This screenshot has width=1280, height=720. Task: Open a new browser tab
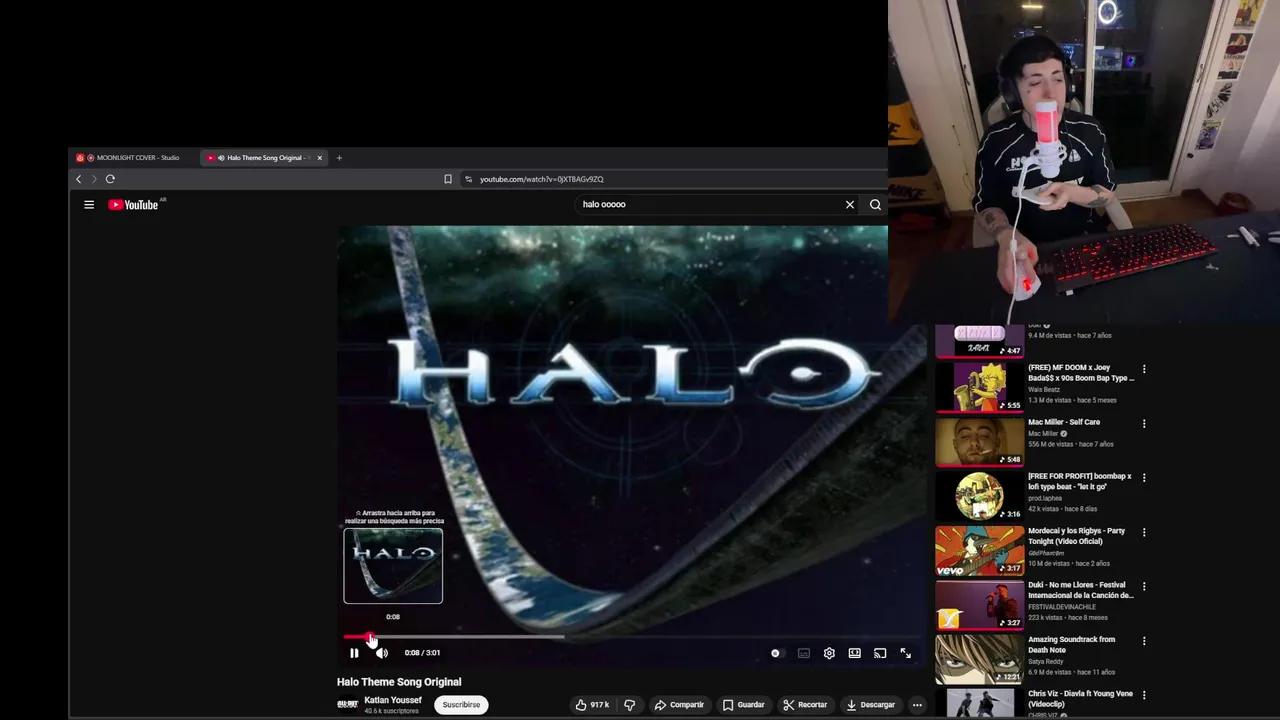339,158
